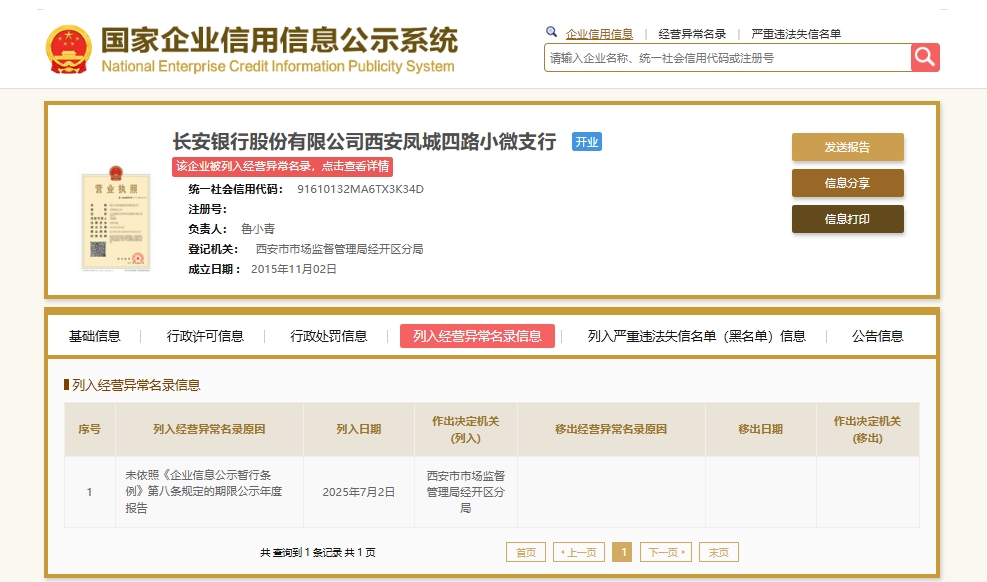Open the 严重违法失信名单 navigation link

[797, 33]
